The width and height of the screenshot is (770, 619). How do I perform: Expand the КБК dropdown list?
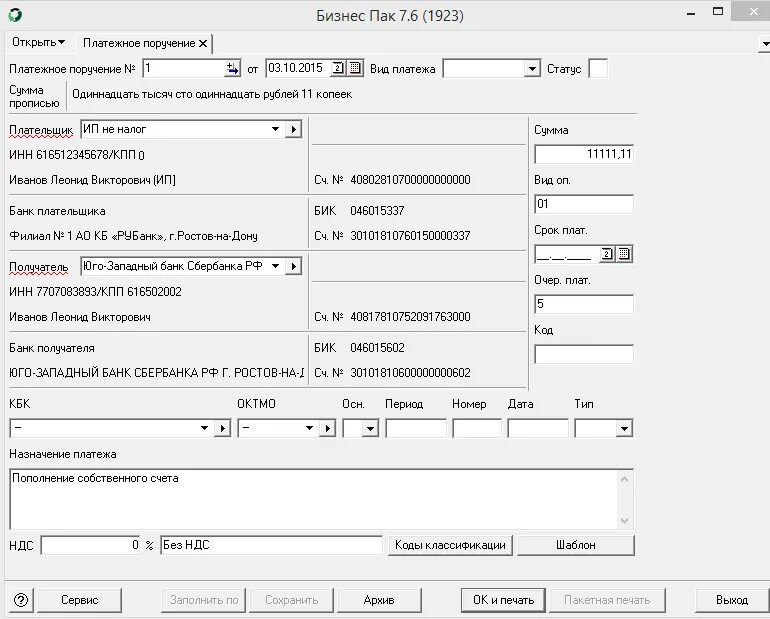coord(204,428)
